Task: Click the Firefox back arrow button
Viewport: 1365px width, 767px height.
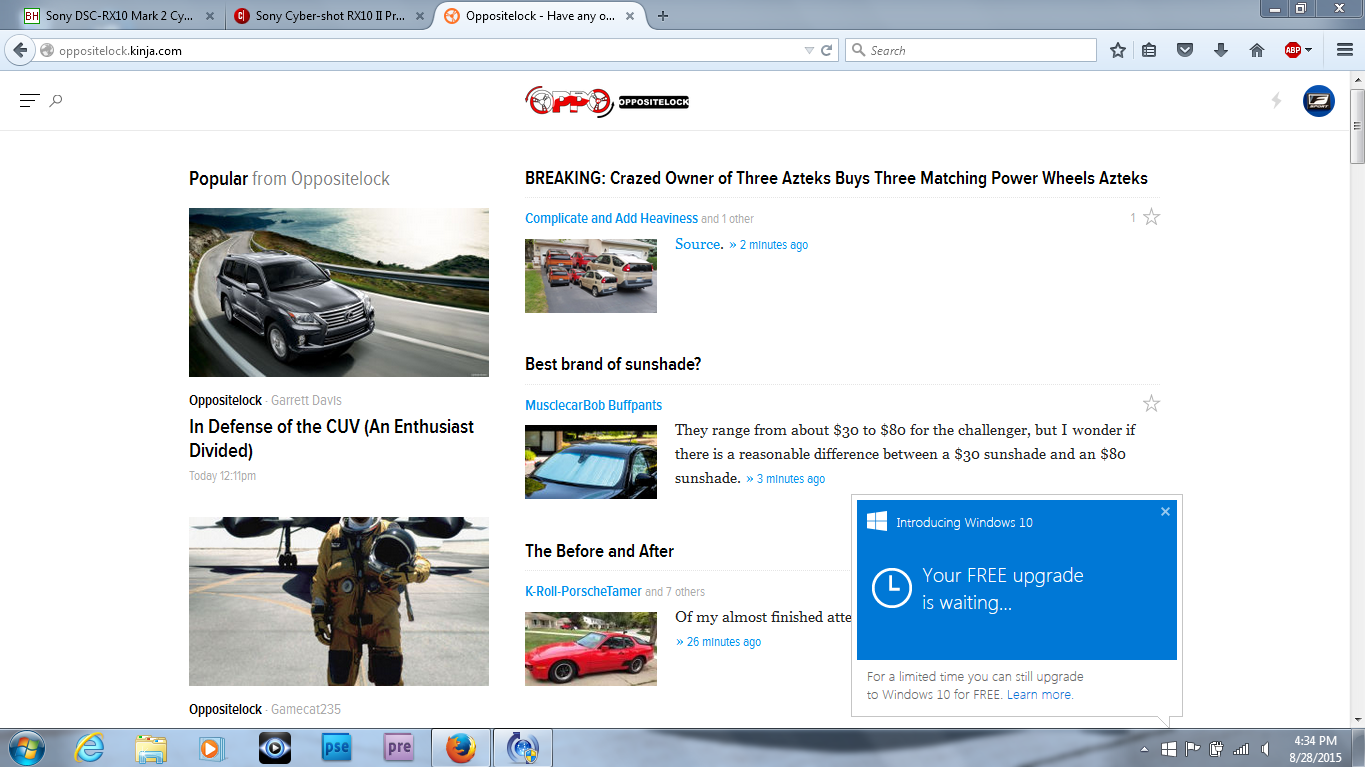Action: [20, 50]
